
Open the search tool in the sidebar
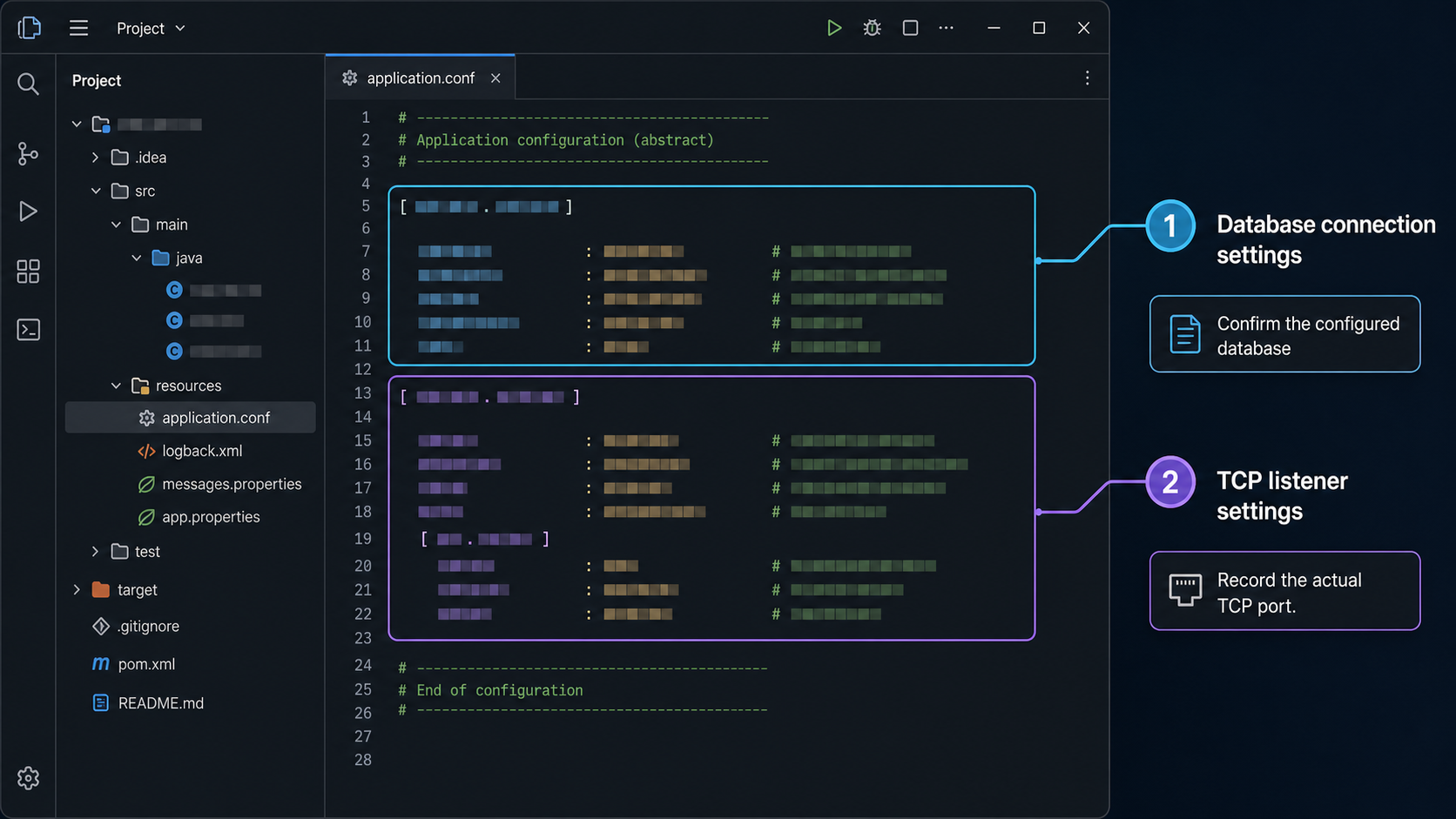click(x=28, y=84)
